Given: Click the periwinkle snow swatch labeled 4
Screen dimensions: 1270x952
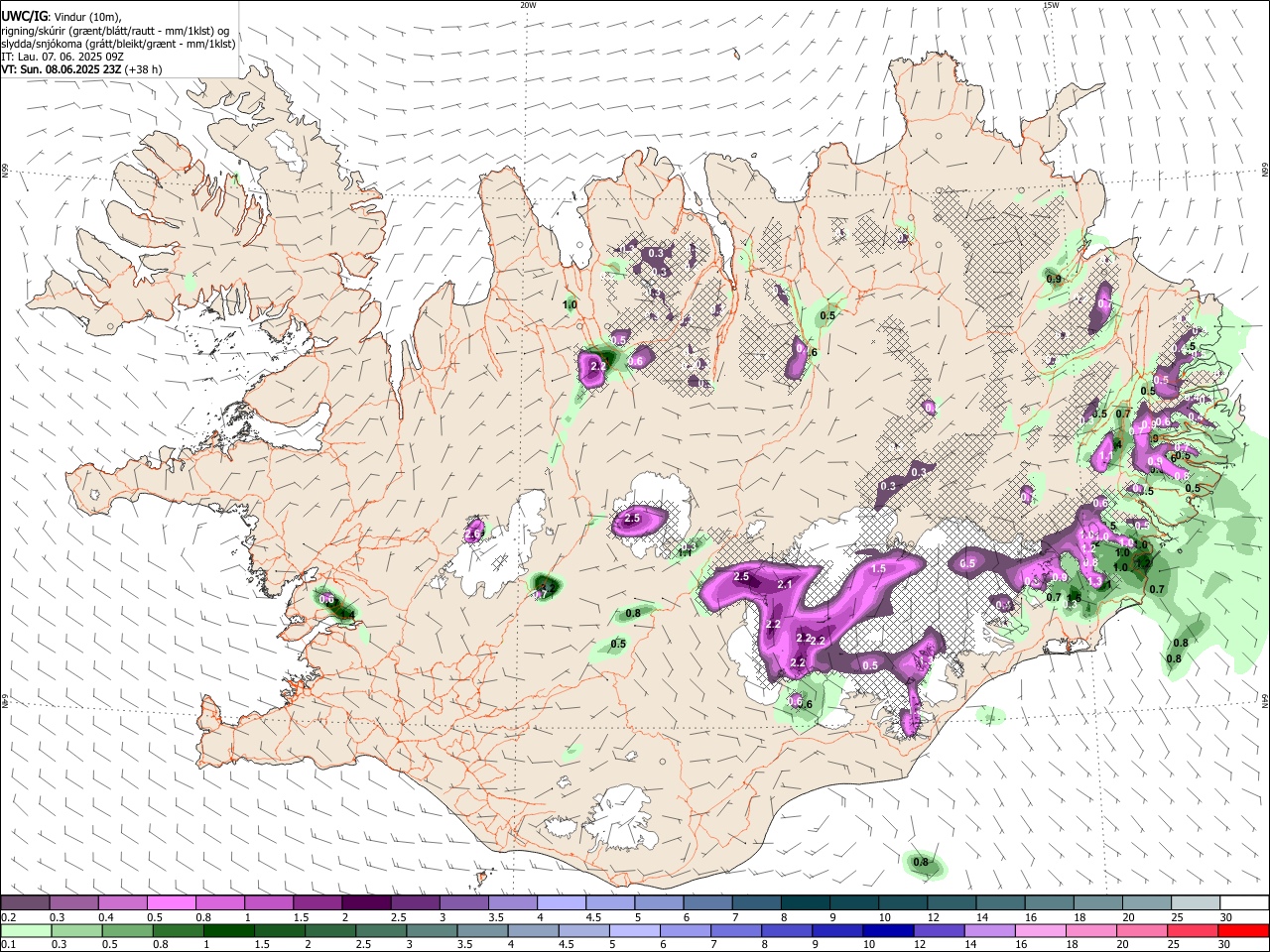Looking at the screenshot, I should pyautogui.click(x=561, y=903).
